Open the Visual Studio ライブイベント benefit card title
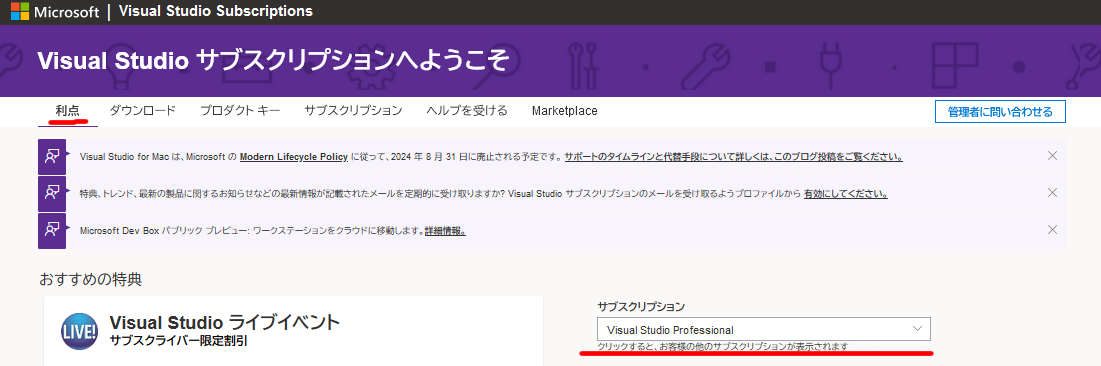The image size is (1101, 366). 225,322
